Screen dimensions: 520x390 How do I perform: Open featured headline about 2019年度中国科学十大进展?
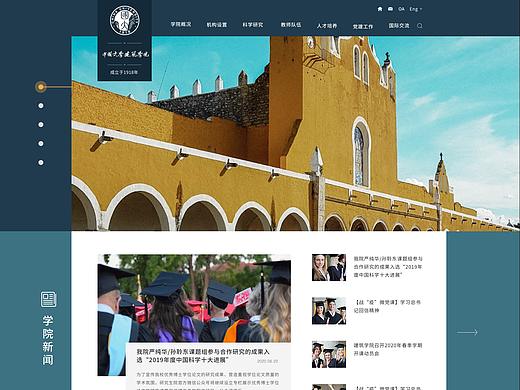[203, 356]
